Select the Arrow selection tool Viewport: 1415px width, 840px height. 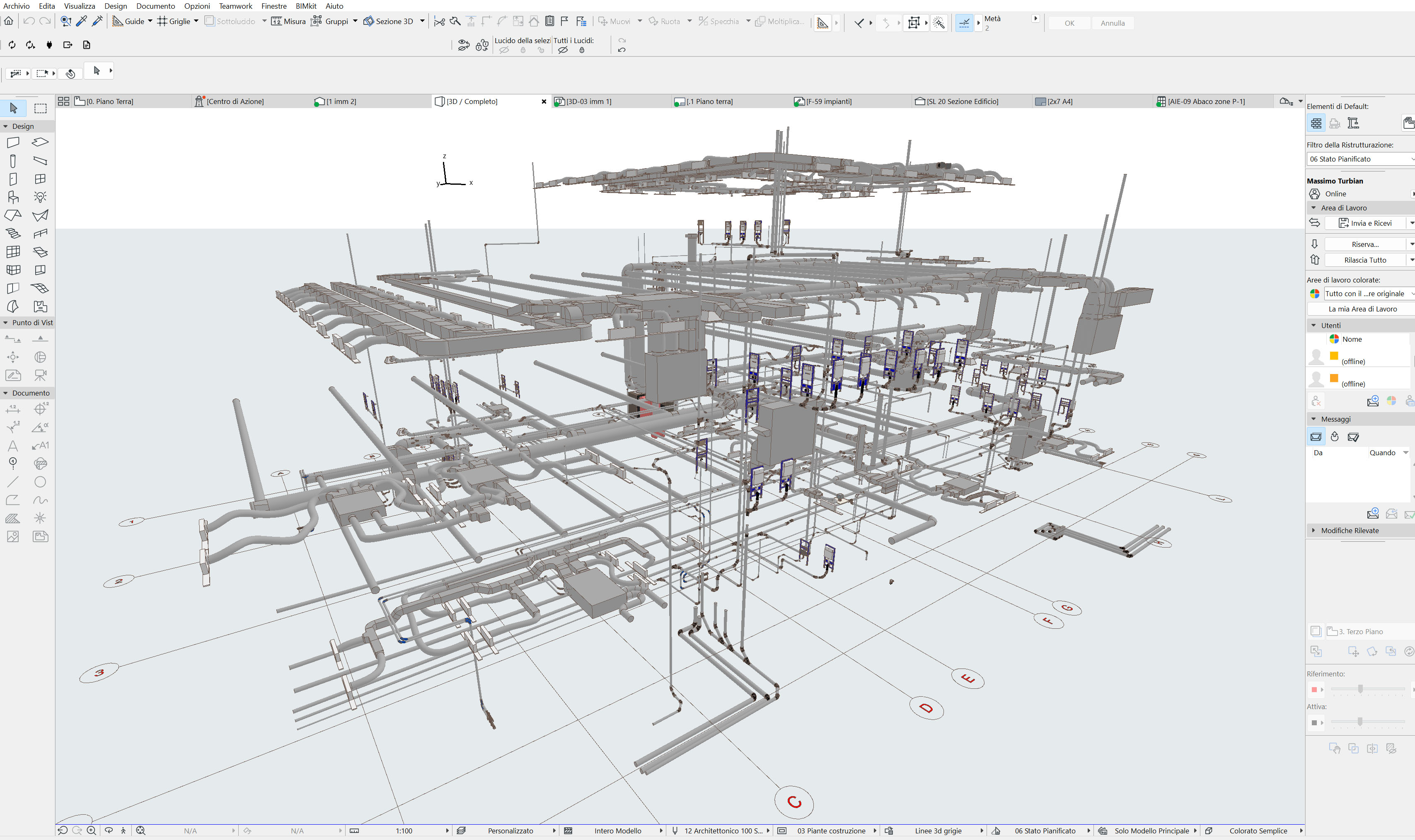pos(14,108)
